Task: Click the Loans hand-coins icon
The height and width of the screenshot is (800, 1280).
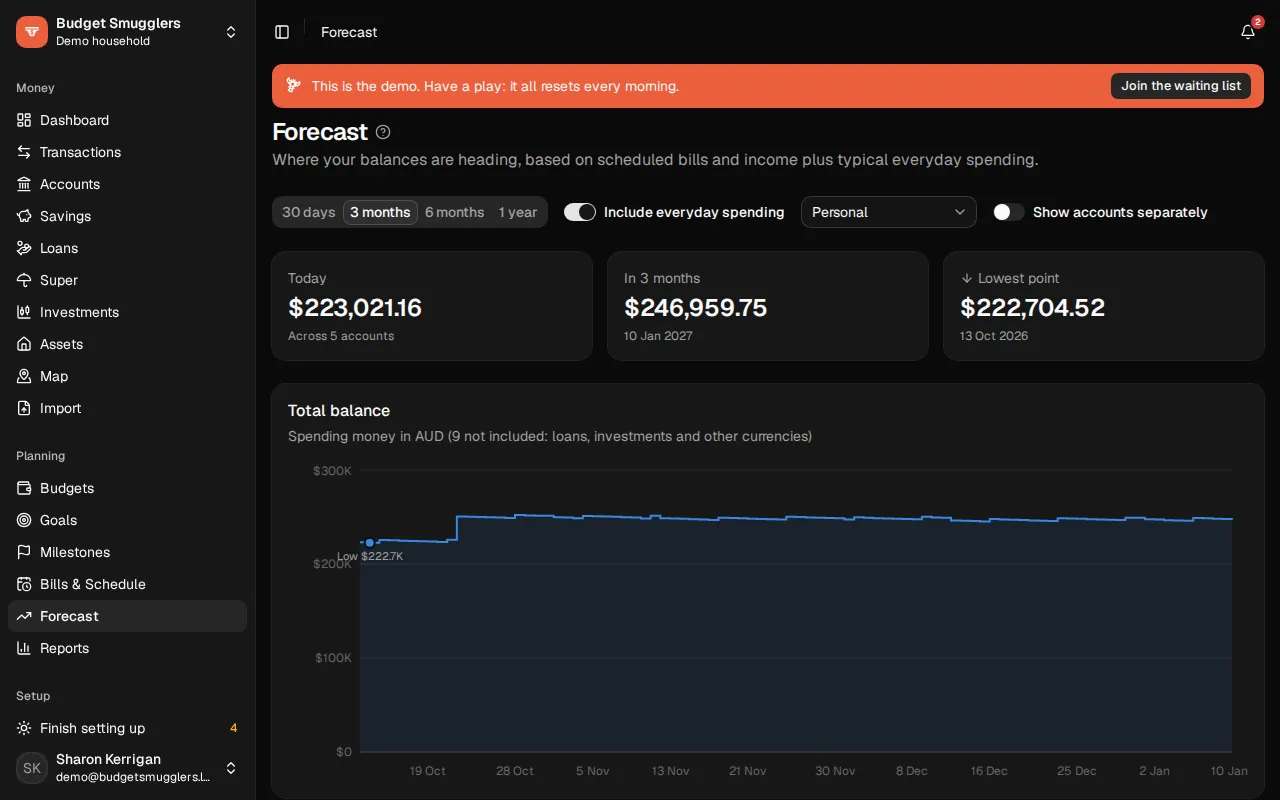Action: [24, 248]
